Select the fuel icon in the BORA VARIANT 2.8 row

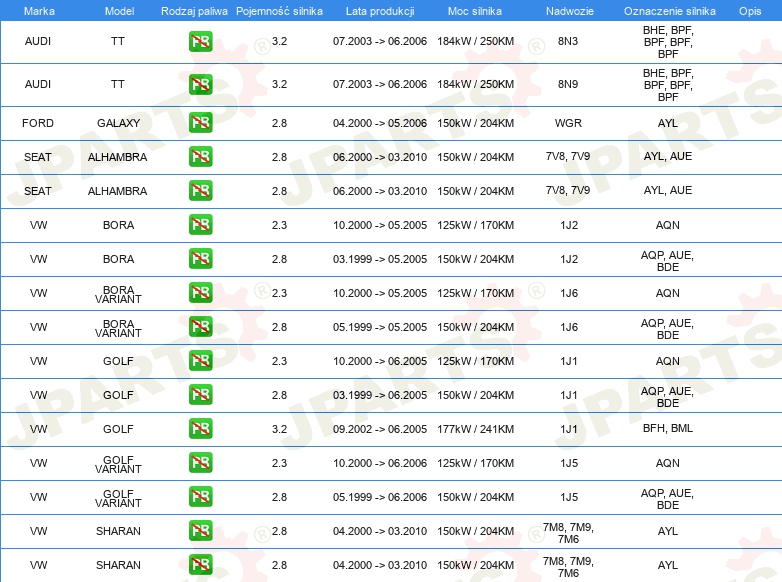pos(200,327)
